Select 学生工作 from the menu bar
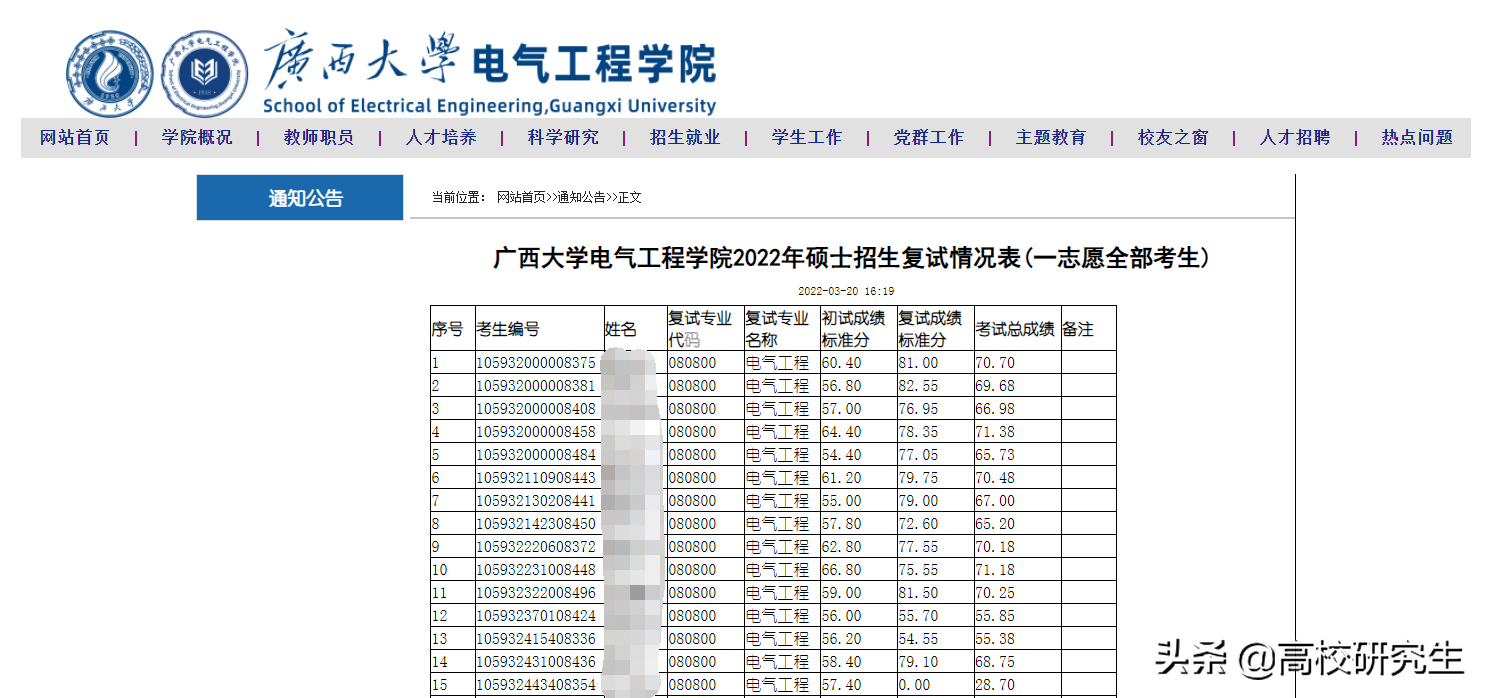Image resolution: width=1485 pixels, height=698 pixels. click(806, 137)
